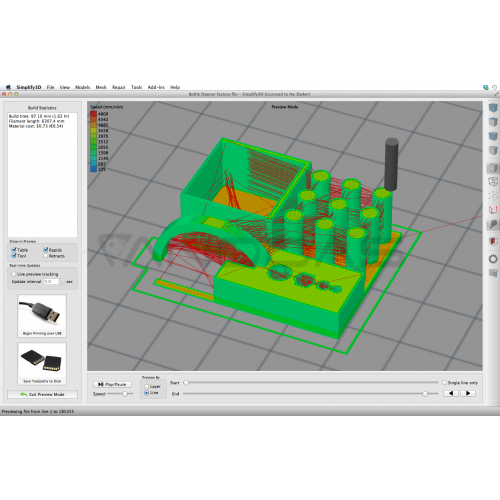Image resolution: width=500 pixels, height=500 pixels.
Task: Enable Live preview tracking
Action: click(x=14, y=274)
